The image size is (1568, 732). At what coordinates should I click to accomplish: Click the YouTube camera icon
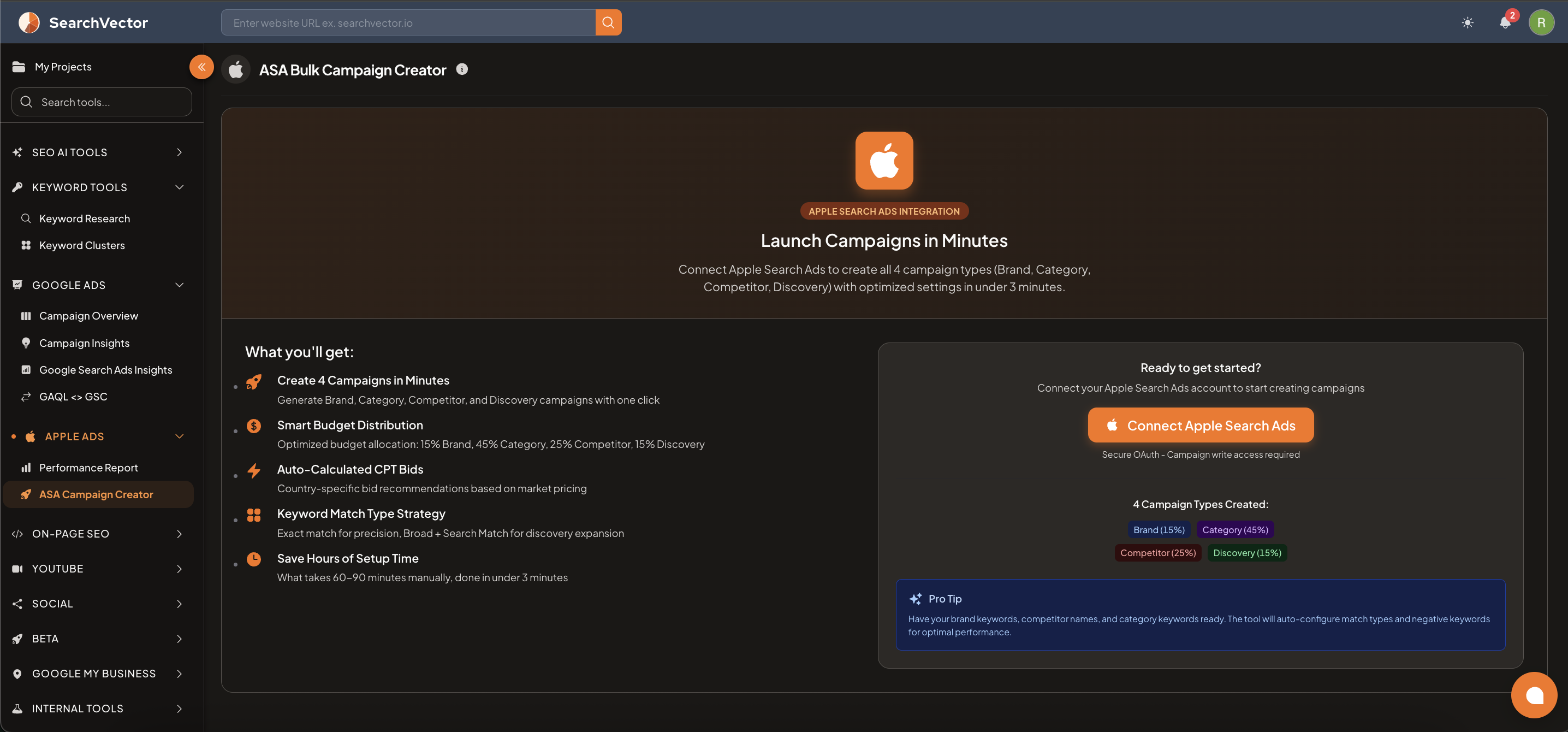(17, 569)
